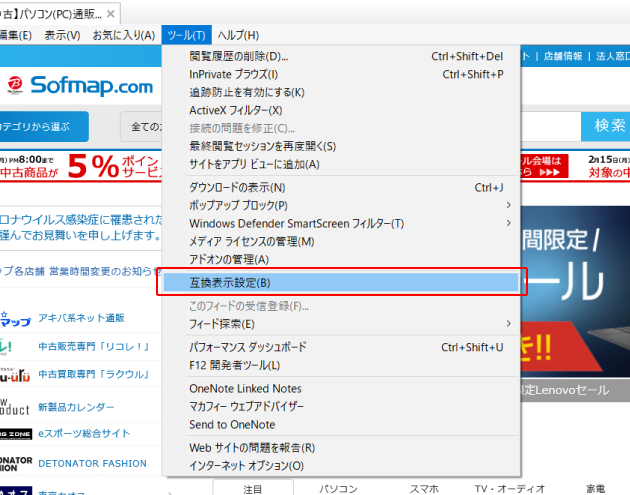Click the 検索 search button

pyautogui.click(x=605, y=126)
